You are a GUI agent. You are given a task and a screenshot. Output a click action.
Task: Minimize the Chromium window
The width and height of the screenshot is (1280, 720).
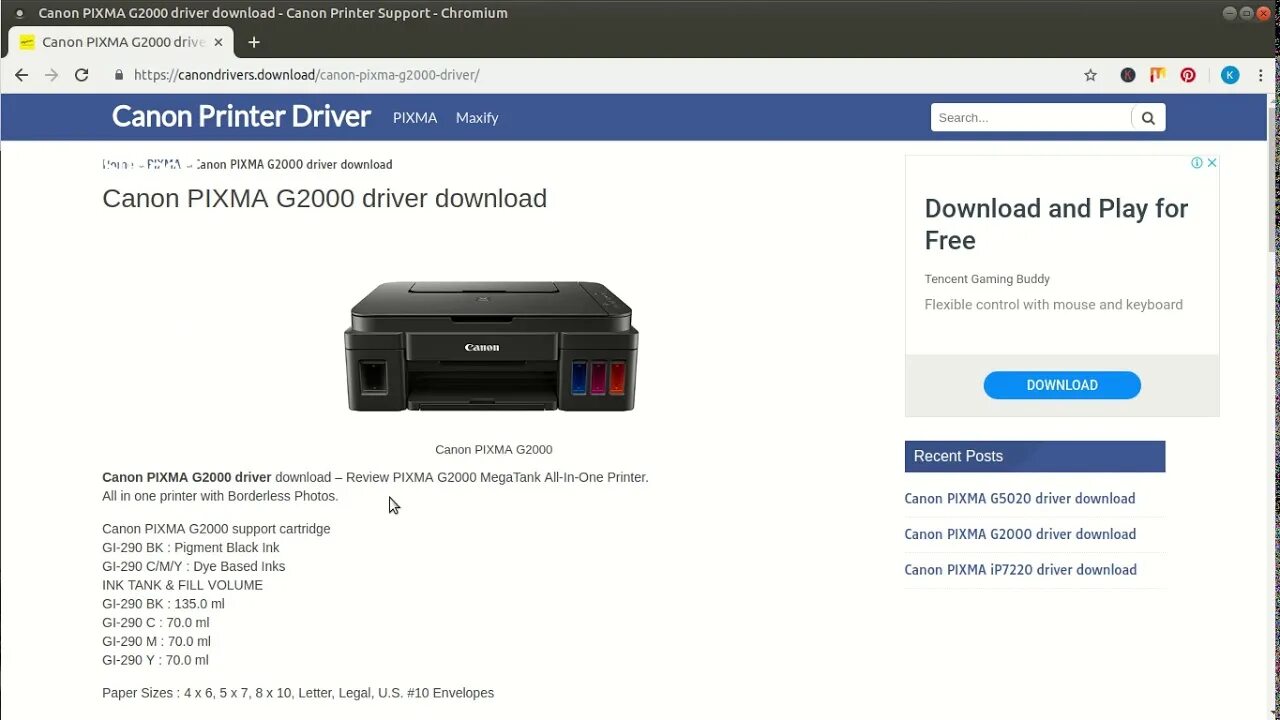(x=1230, y=13)
